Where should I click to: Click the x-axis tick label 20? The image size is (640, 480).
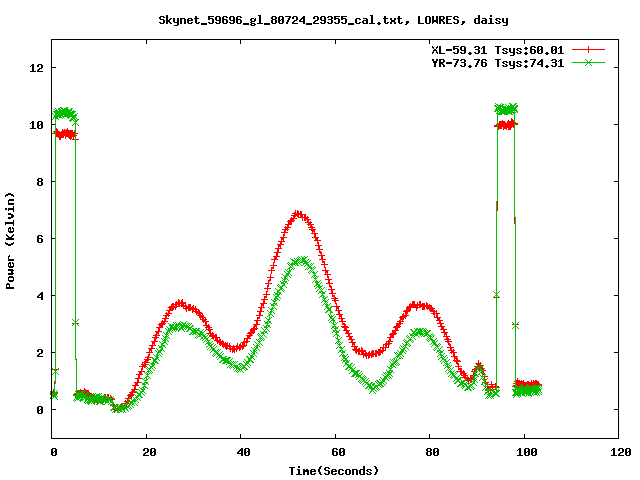[x=149, y=452]
